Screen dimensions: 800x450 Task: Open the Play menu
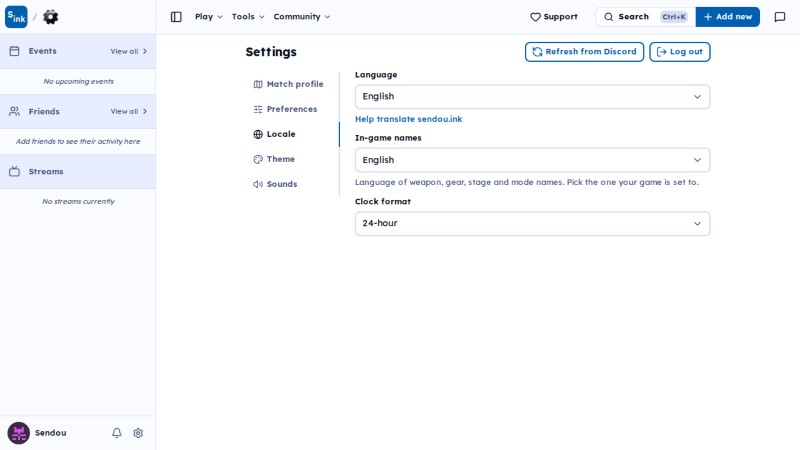pyautogui.click(x=209, y=17)
